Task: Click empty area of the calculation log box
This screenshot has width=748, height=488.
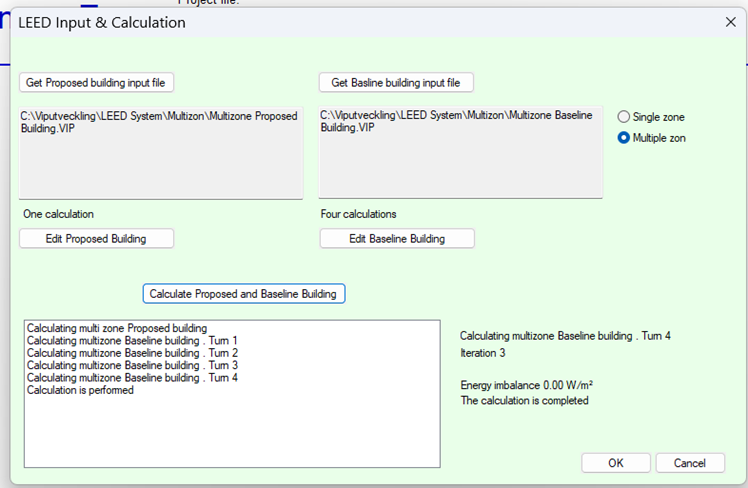Action: [x=230, y=432]
